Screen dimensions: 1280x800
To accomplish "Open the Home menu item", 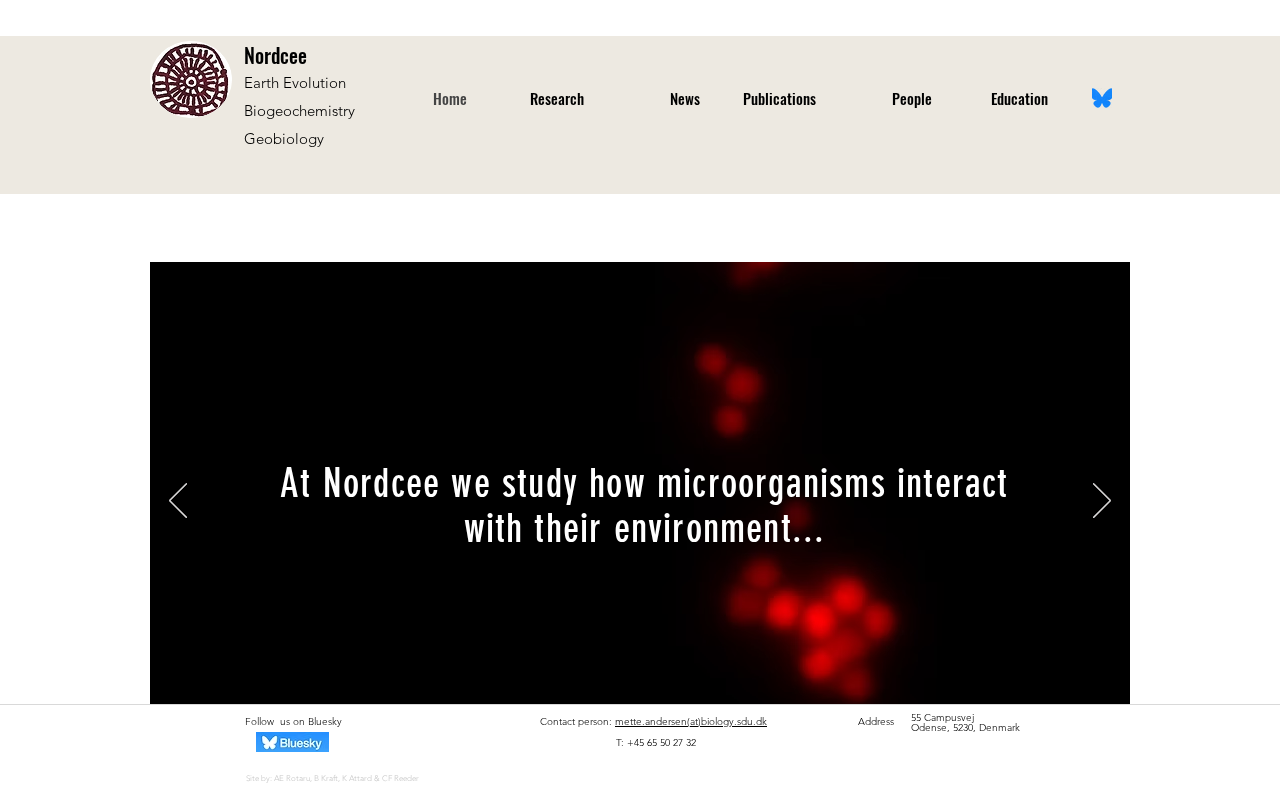I will (450, 98).
